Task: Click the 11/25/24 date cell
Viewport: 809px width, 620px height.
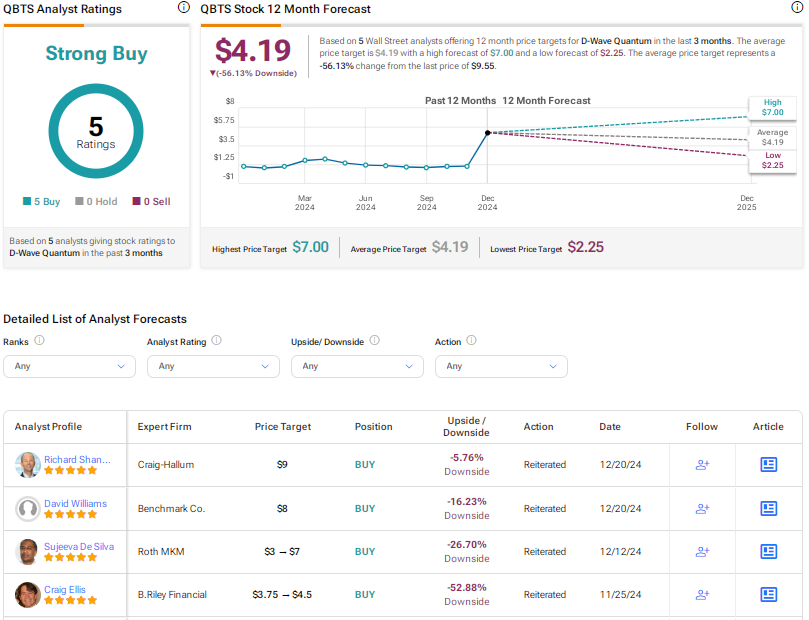Action: (620, 594)
